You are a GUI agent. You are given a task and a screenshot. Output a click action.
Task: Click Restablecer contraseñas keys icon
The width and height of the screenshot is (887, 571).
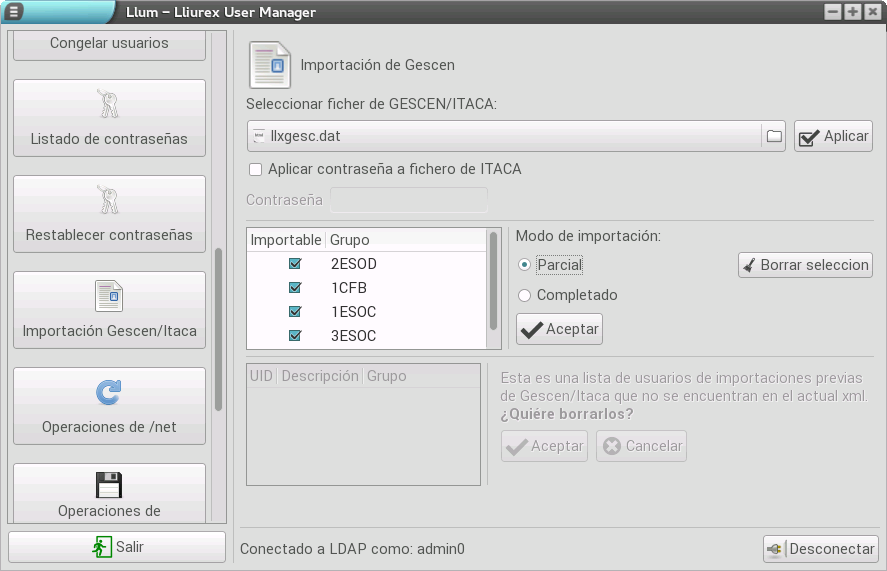[108, 200]
